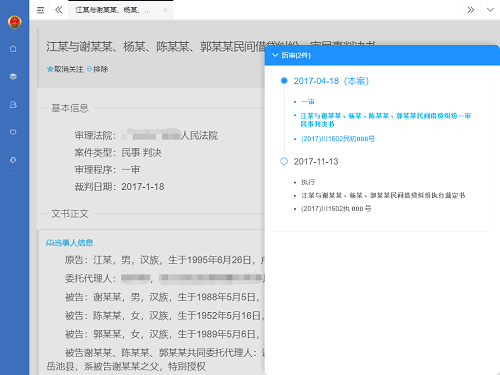Open the database stack icon in sidebar
500x375 pixels.
(x=13, y=77)
